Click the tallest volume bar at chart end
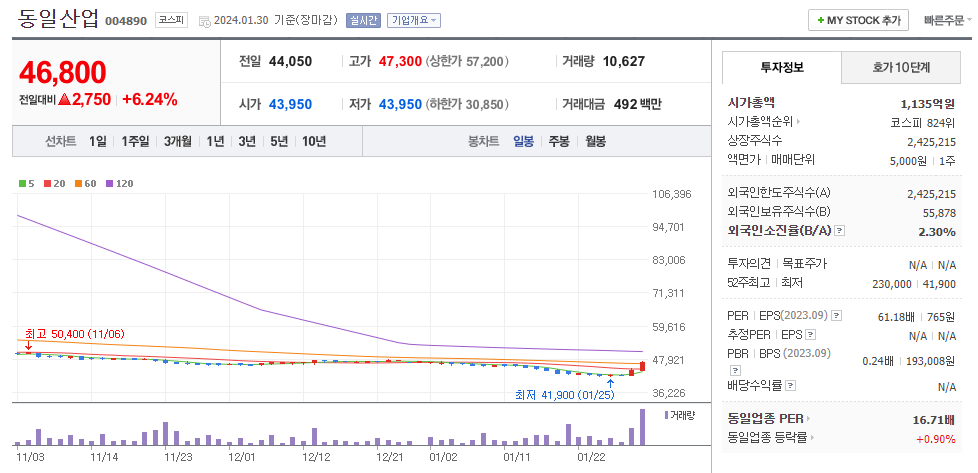 642,427
